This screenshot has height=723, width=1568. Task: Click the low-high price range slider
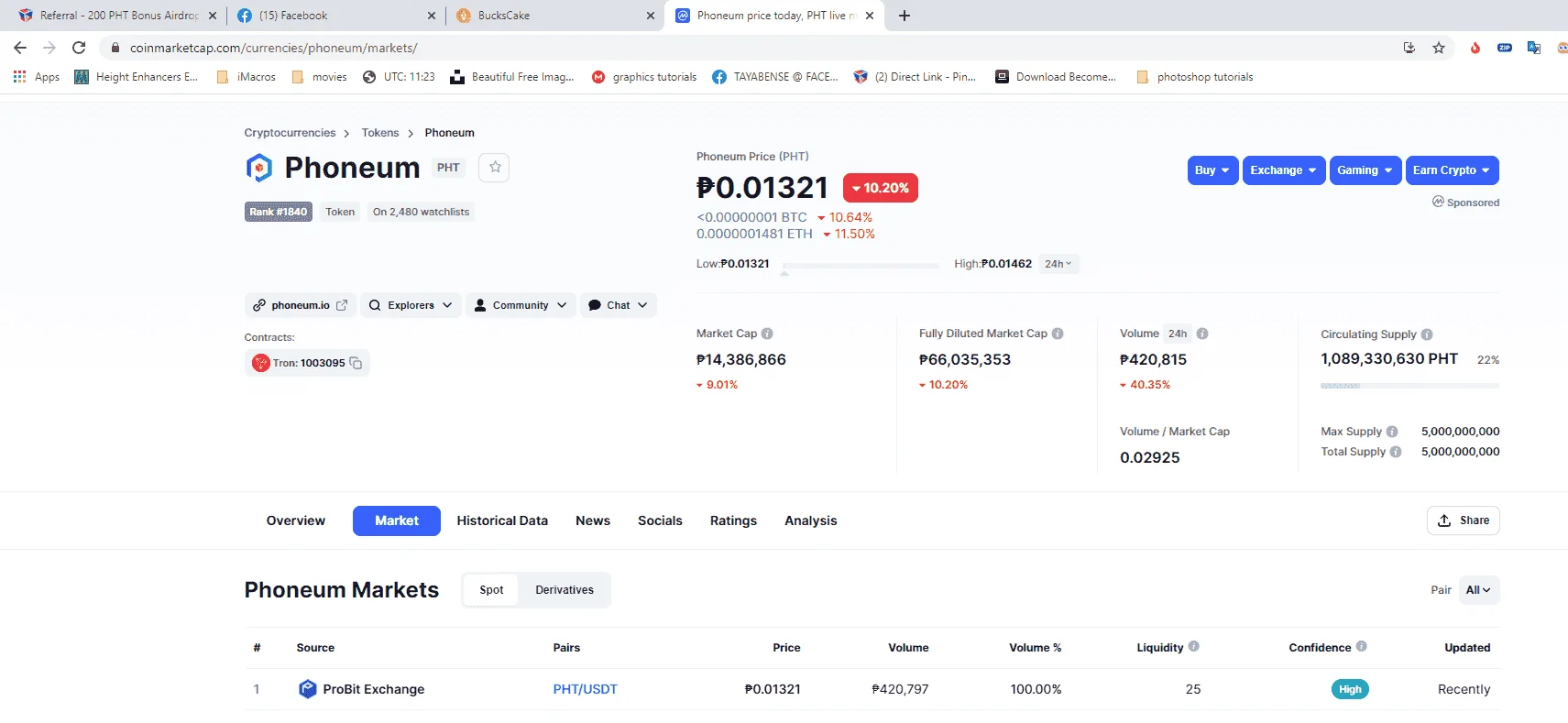[861, 266]
